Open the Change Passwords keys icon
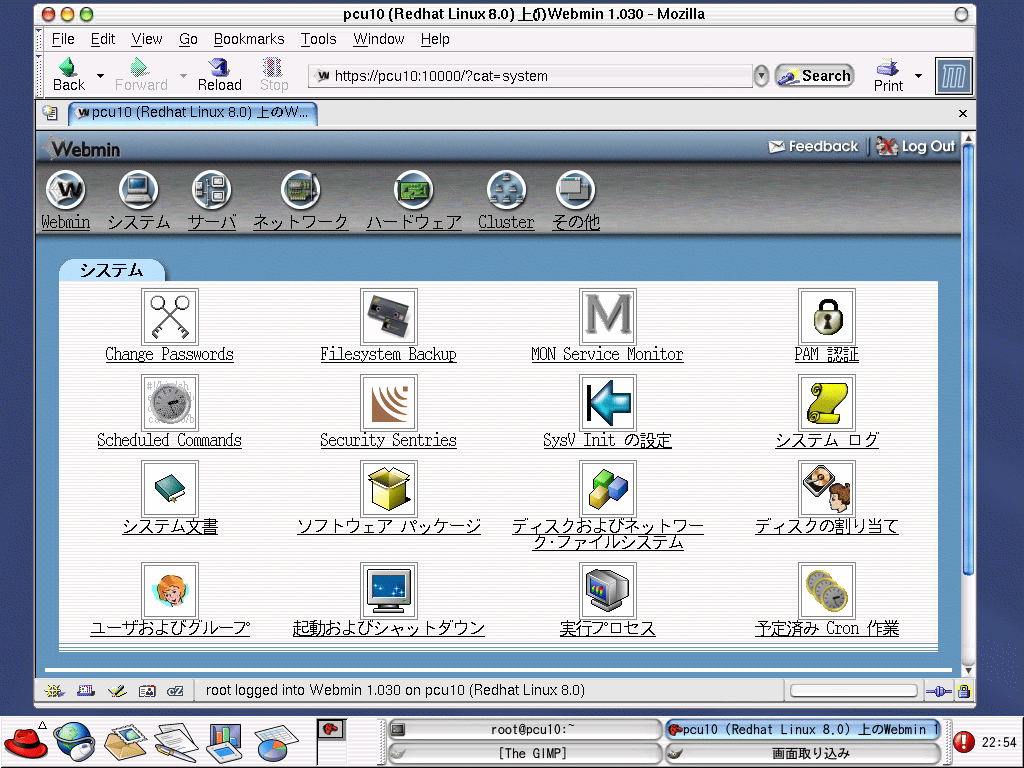 click(170, 317)
